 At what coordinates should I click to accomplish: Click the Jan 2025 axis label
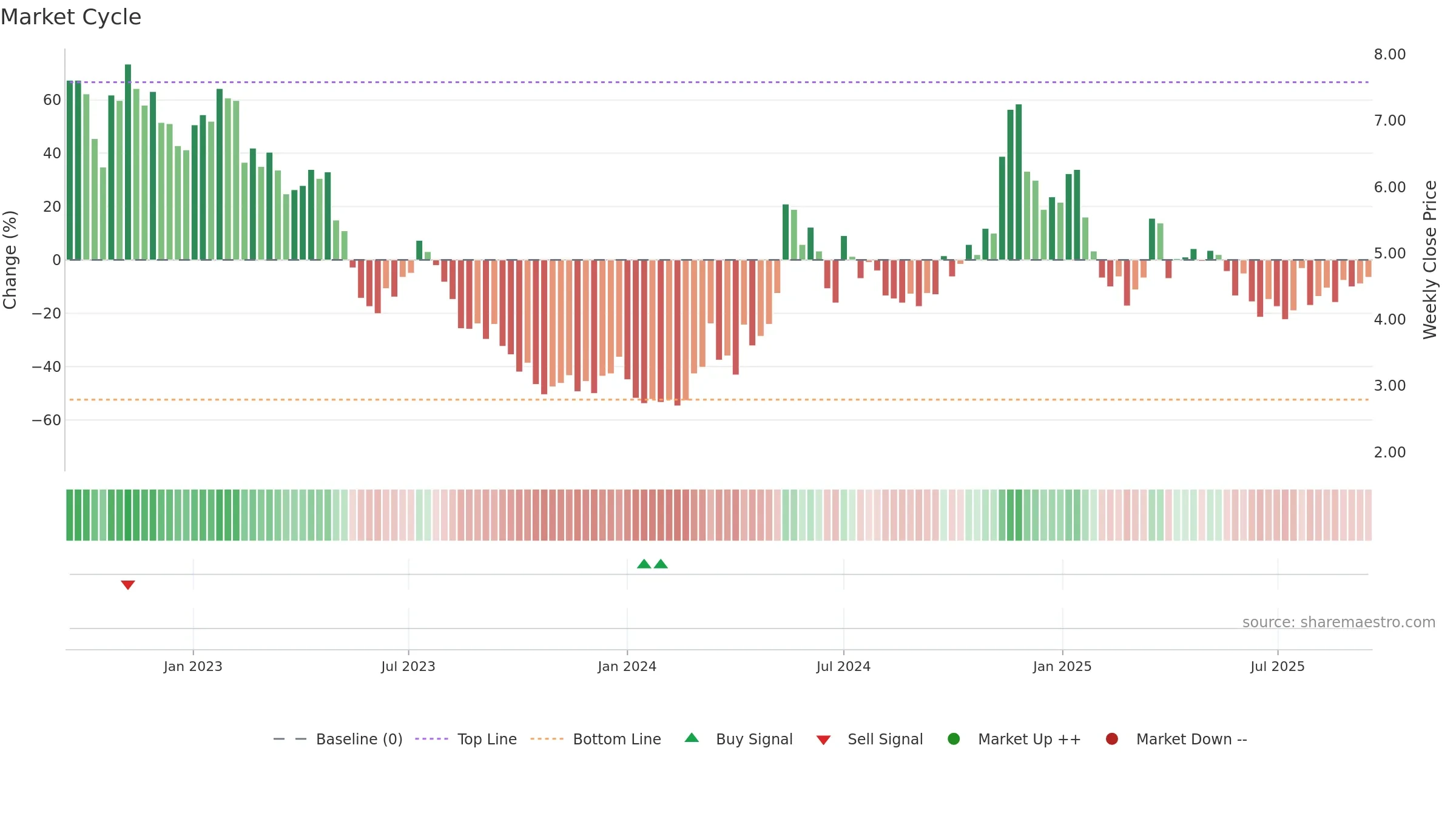click(1062, 666)
